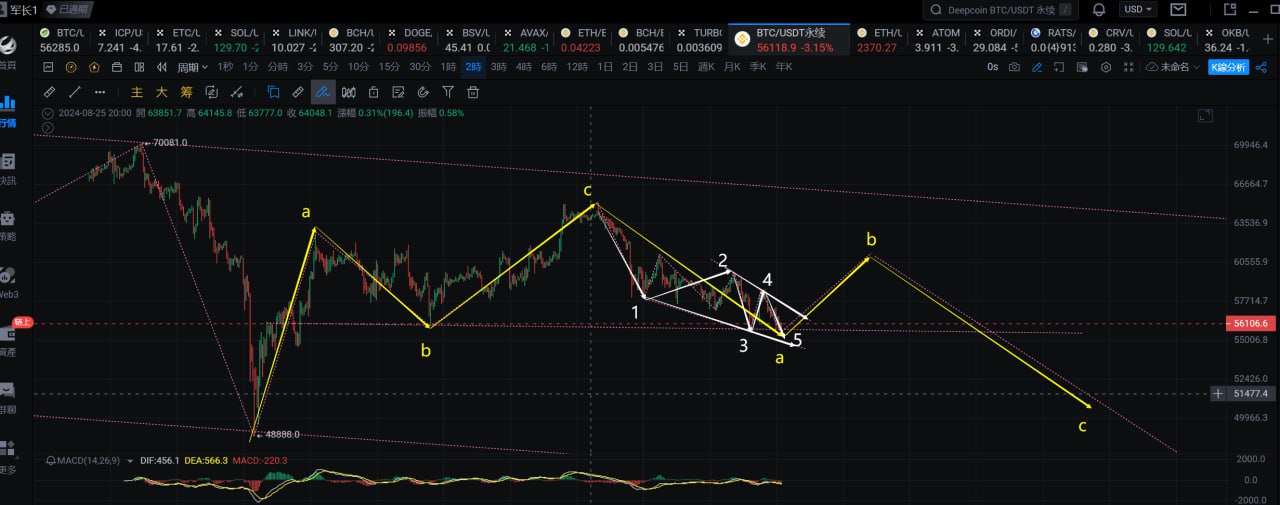Click the note edit icon in drawing toolbar

pyautogui.click(x=398, y=92)
